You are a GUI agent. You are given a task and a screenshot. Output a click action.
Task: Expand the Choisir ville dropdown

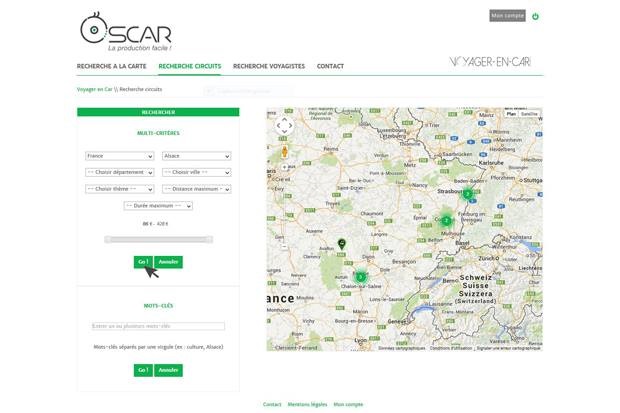click(x=197, y=172)
